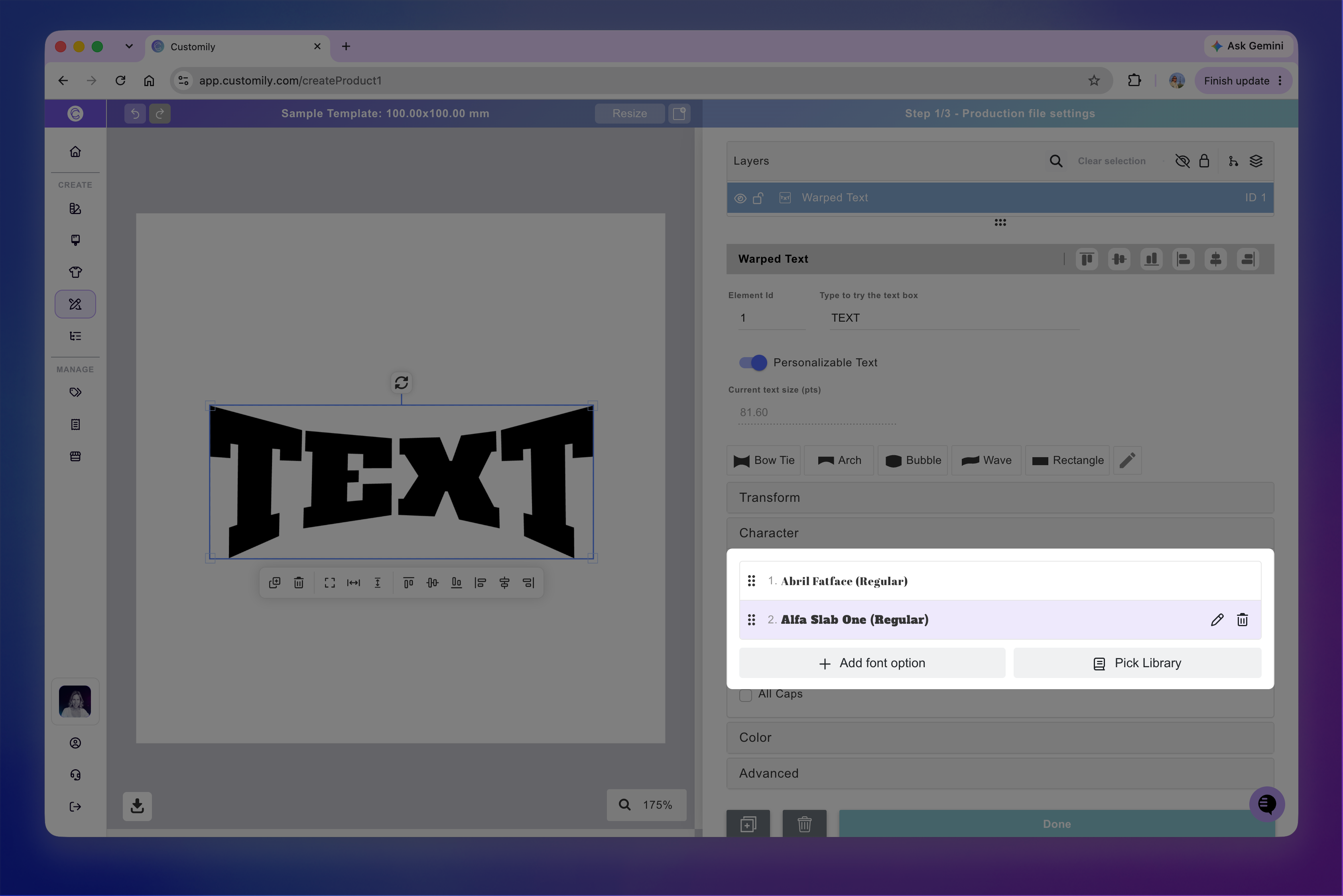This screenshot has height=896, width=1343.
Task: Select the drag handle beside Alfa Slab One
Action: 751,620
